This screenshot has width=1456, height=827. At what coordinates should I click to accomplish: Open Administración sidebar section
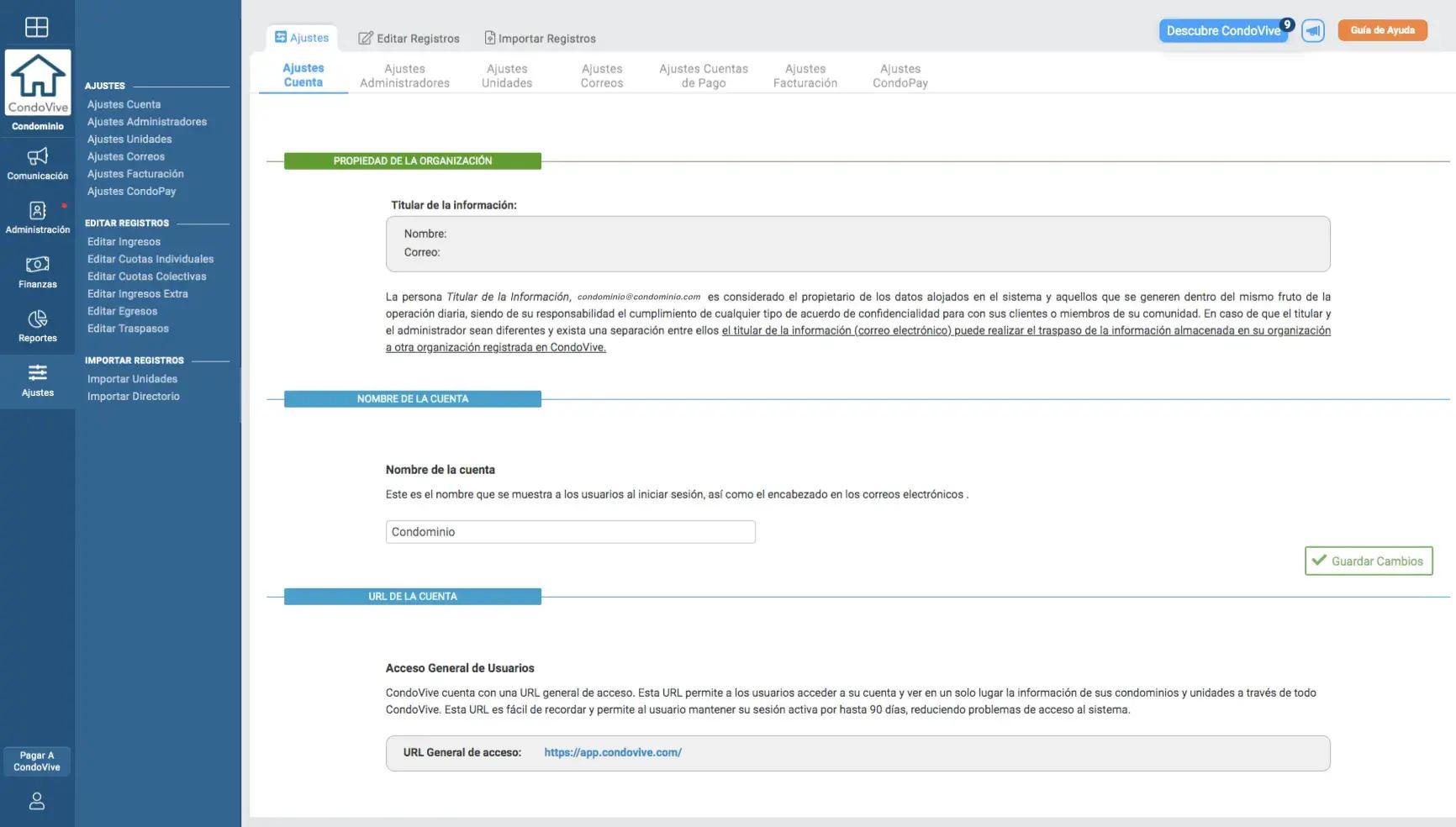[x=38, y=218]
